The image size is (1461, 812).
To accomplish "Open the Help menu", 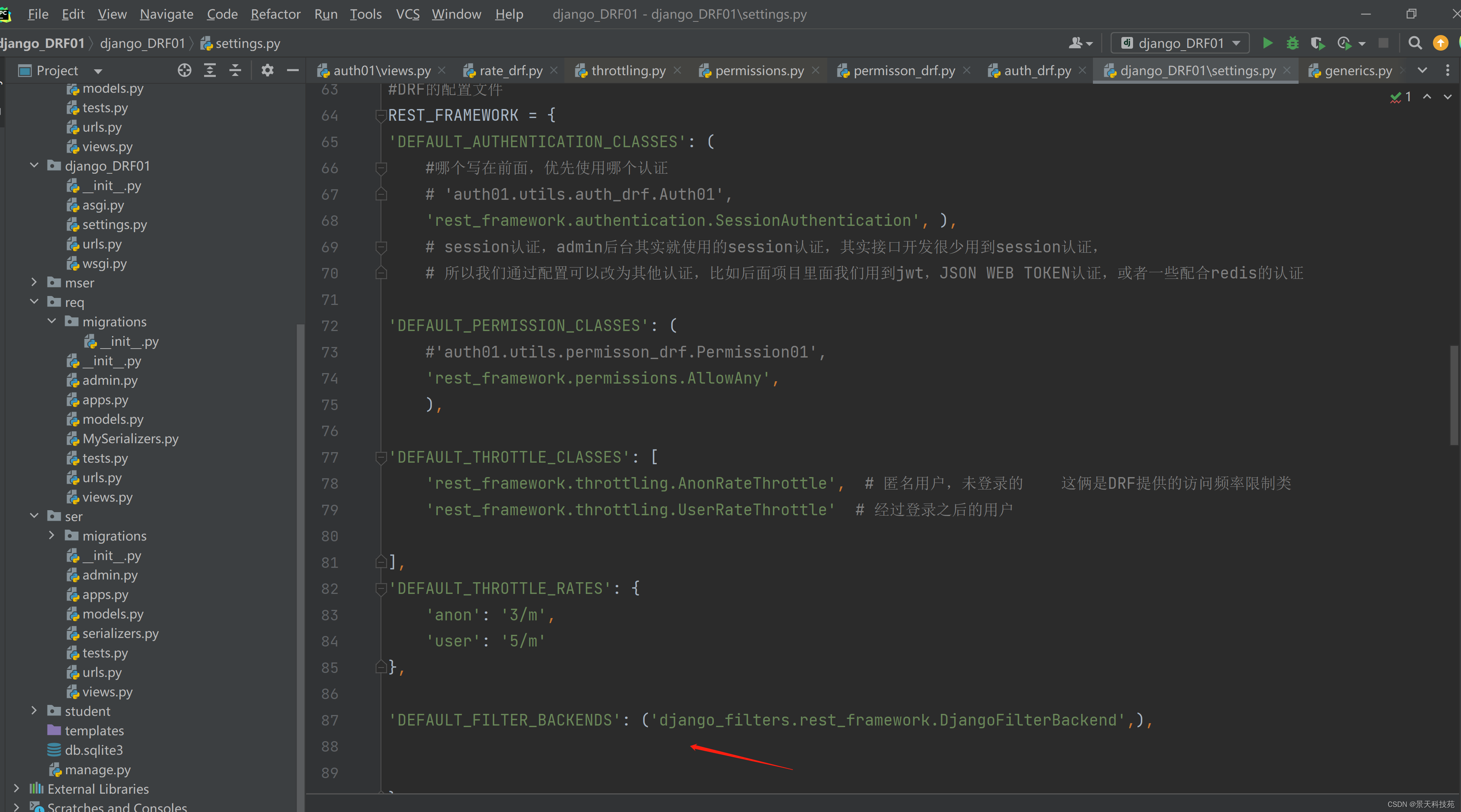I will click(509, 14).
